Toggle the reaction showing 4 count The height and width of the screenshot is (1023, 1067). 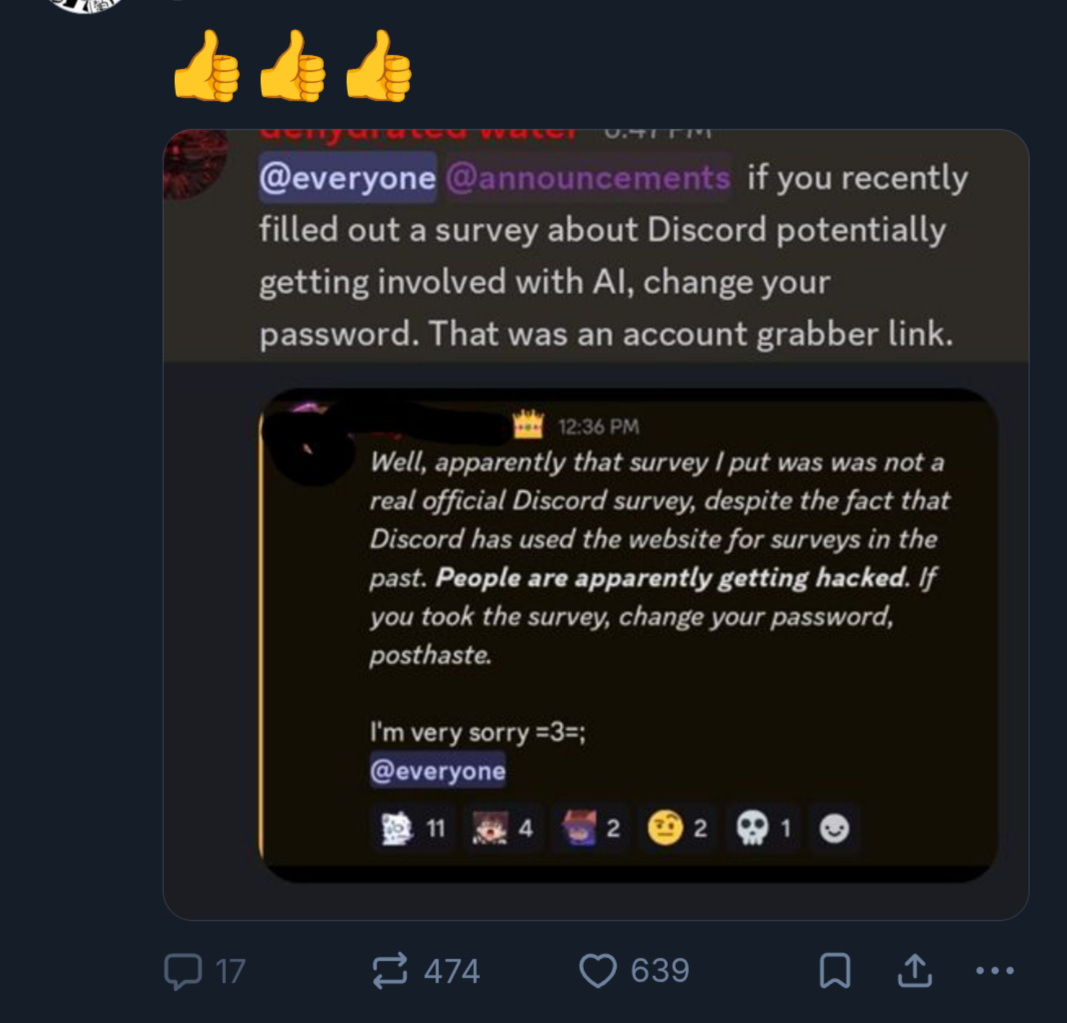[x=503, y=829]
